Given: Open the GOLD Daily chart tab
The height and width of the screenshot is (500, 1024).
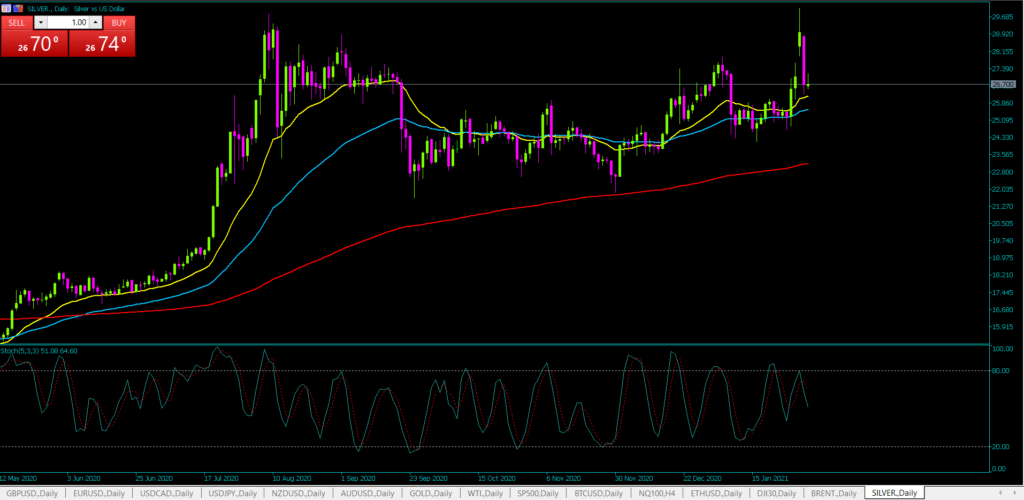Looking at the screenshot, I should tap(432, 493).
